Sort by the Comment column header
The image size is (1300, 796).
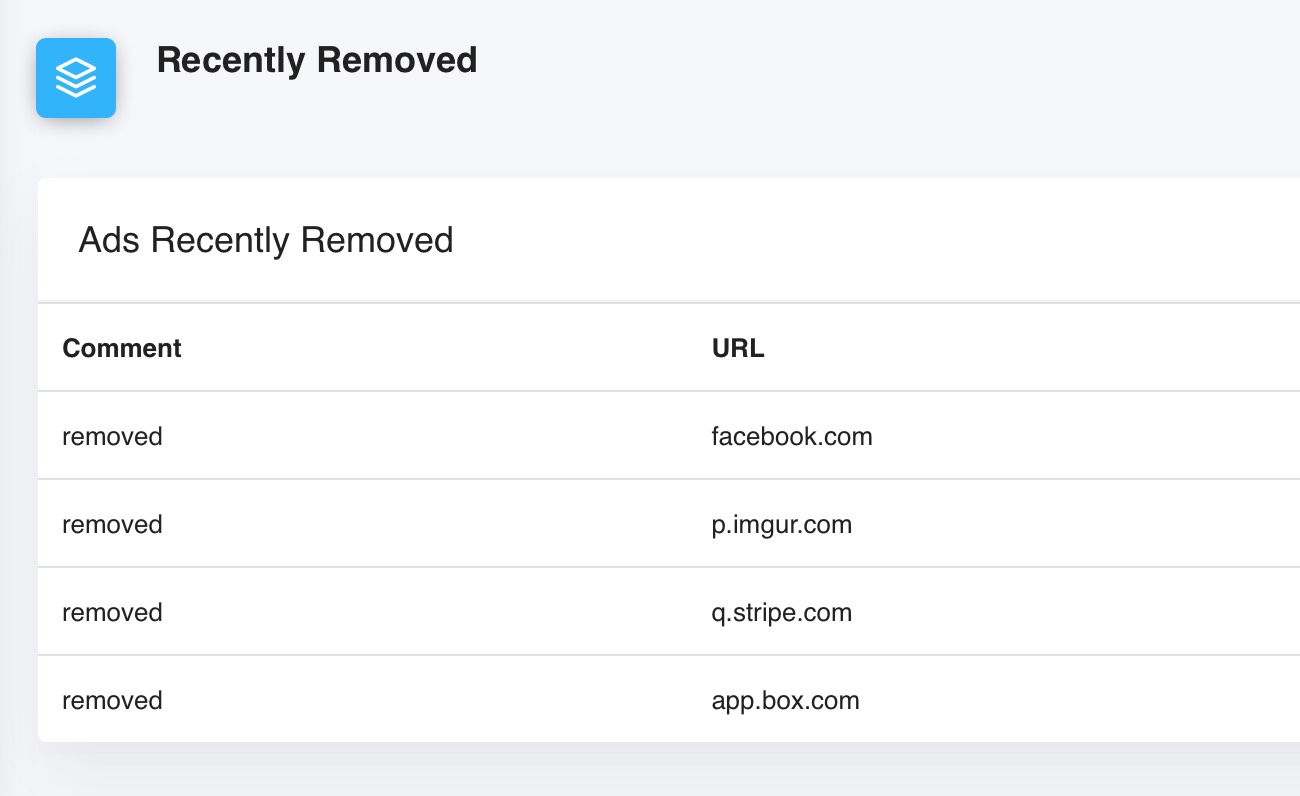pyautogui.click(x=122, y=348)
